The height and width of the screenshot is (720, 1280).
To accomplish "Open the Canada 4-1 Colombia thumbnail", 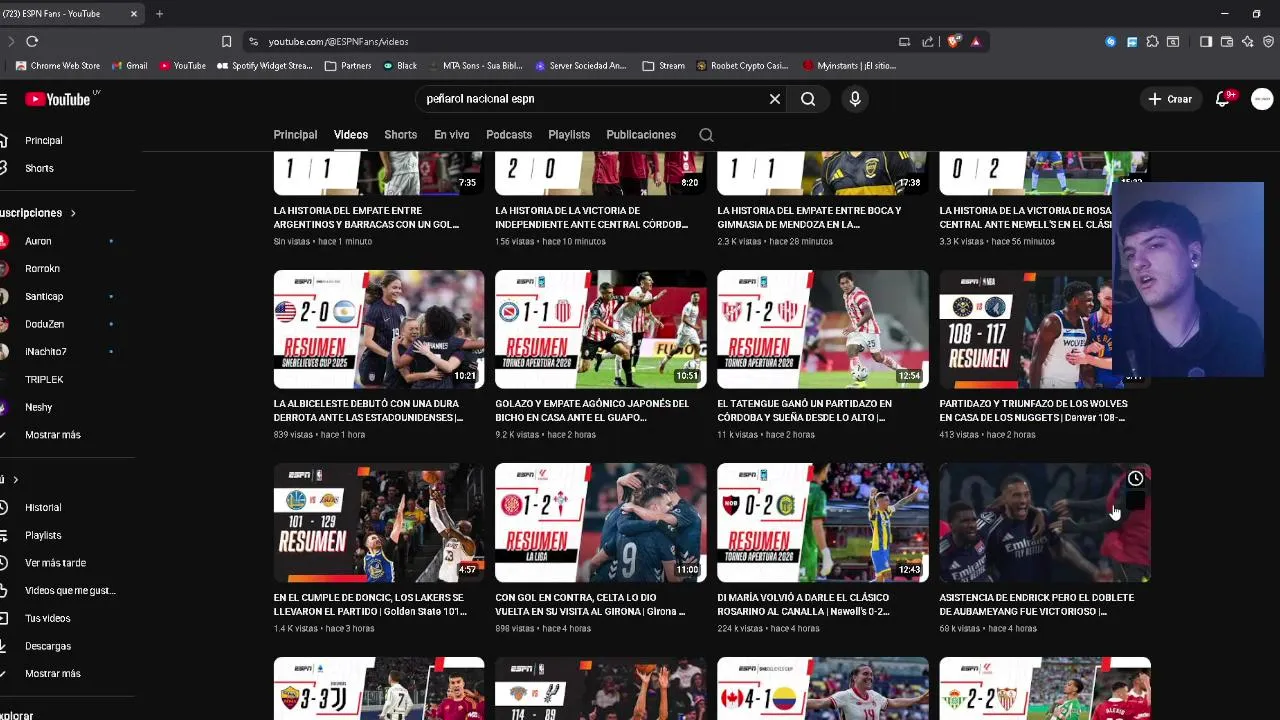I will click(x=823, y=688).
